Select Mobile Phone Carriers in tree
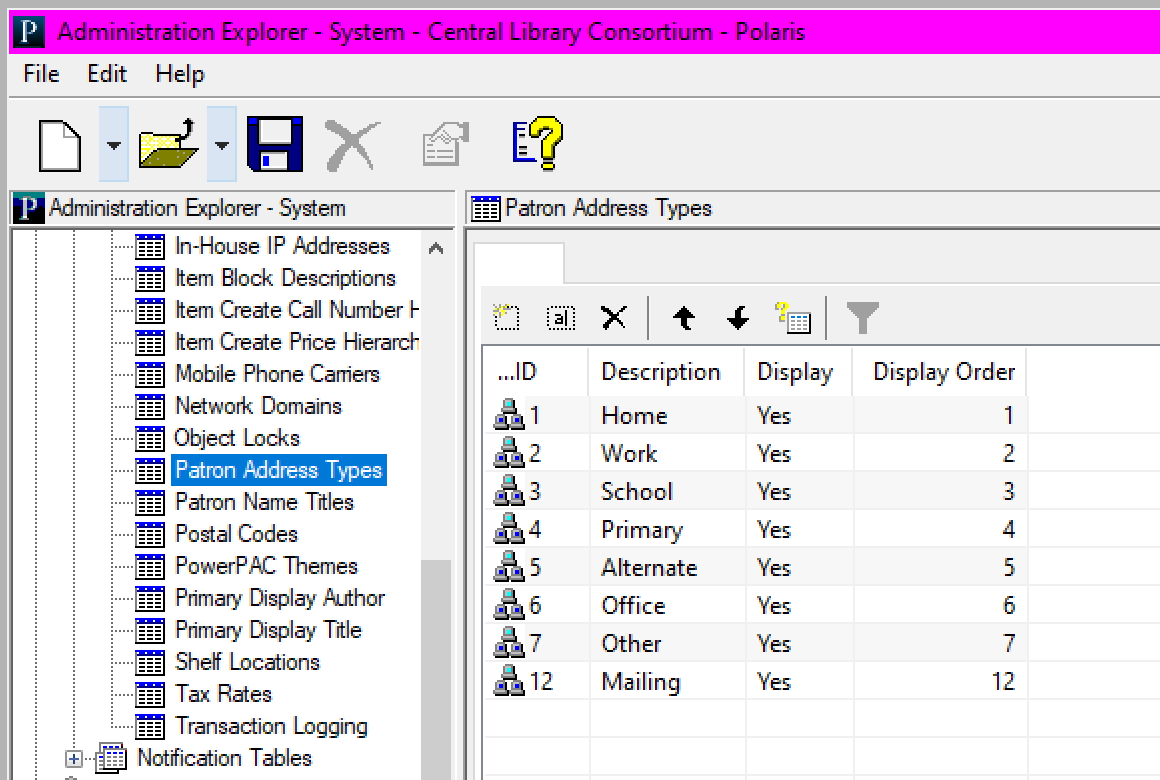 point(277,374)
